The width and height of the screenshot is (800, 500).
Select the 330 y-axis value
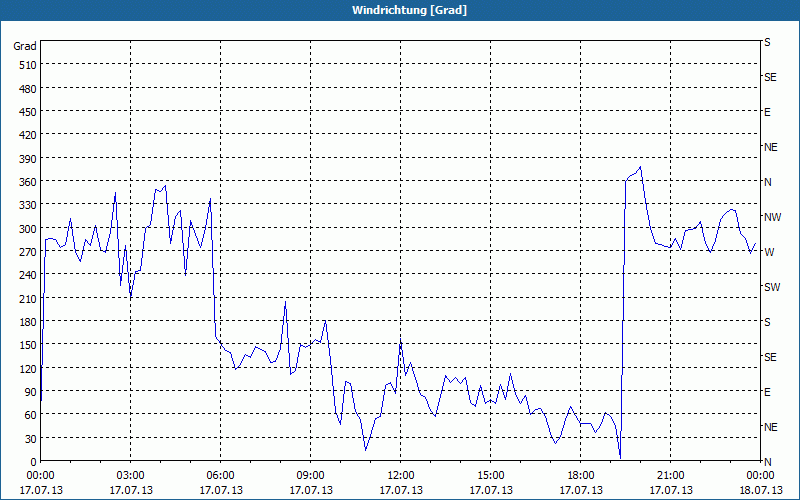tap(28, 205)
